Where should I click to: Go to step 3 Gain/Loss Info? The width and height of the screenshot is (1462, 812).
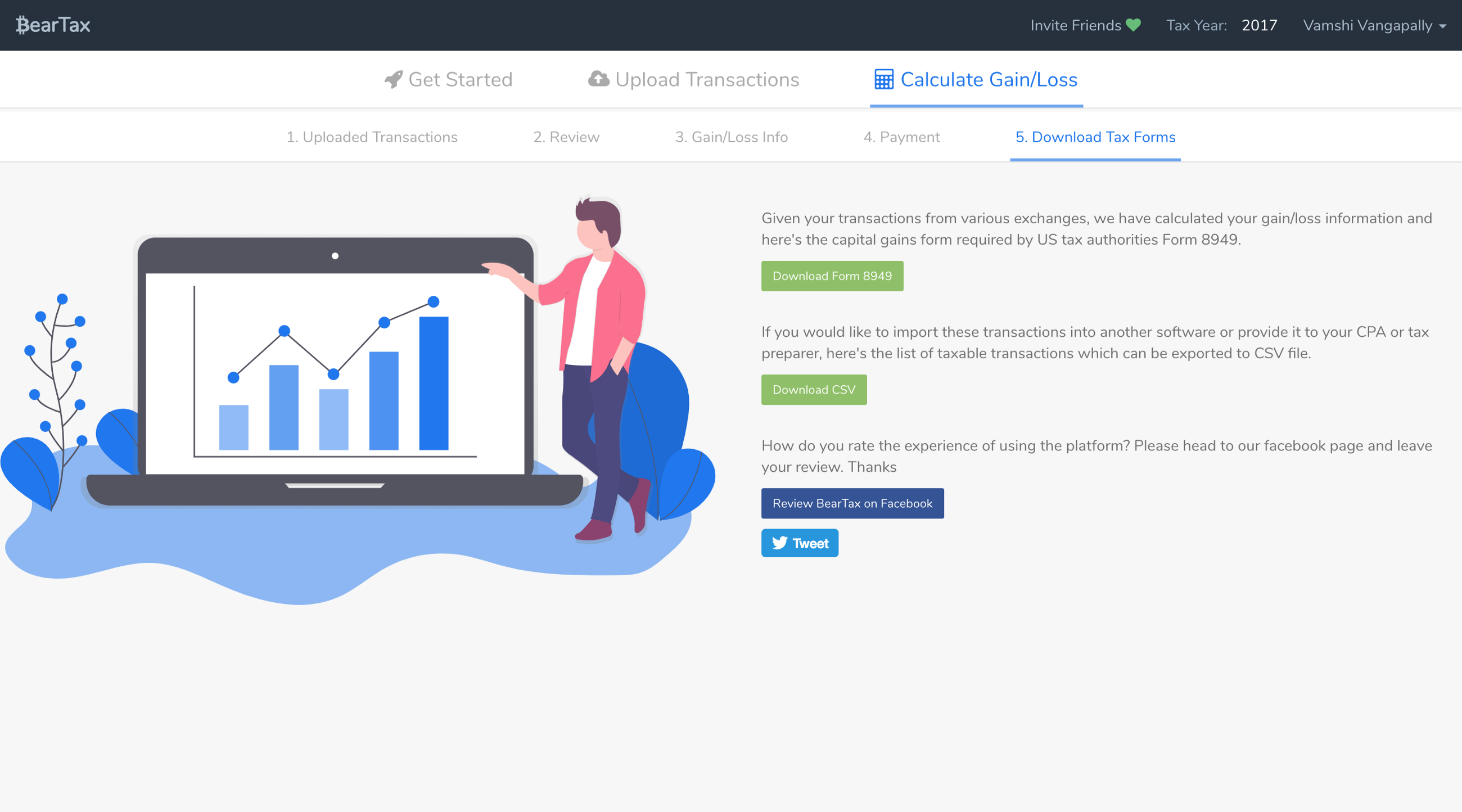tap(731, 137)
